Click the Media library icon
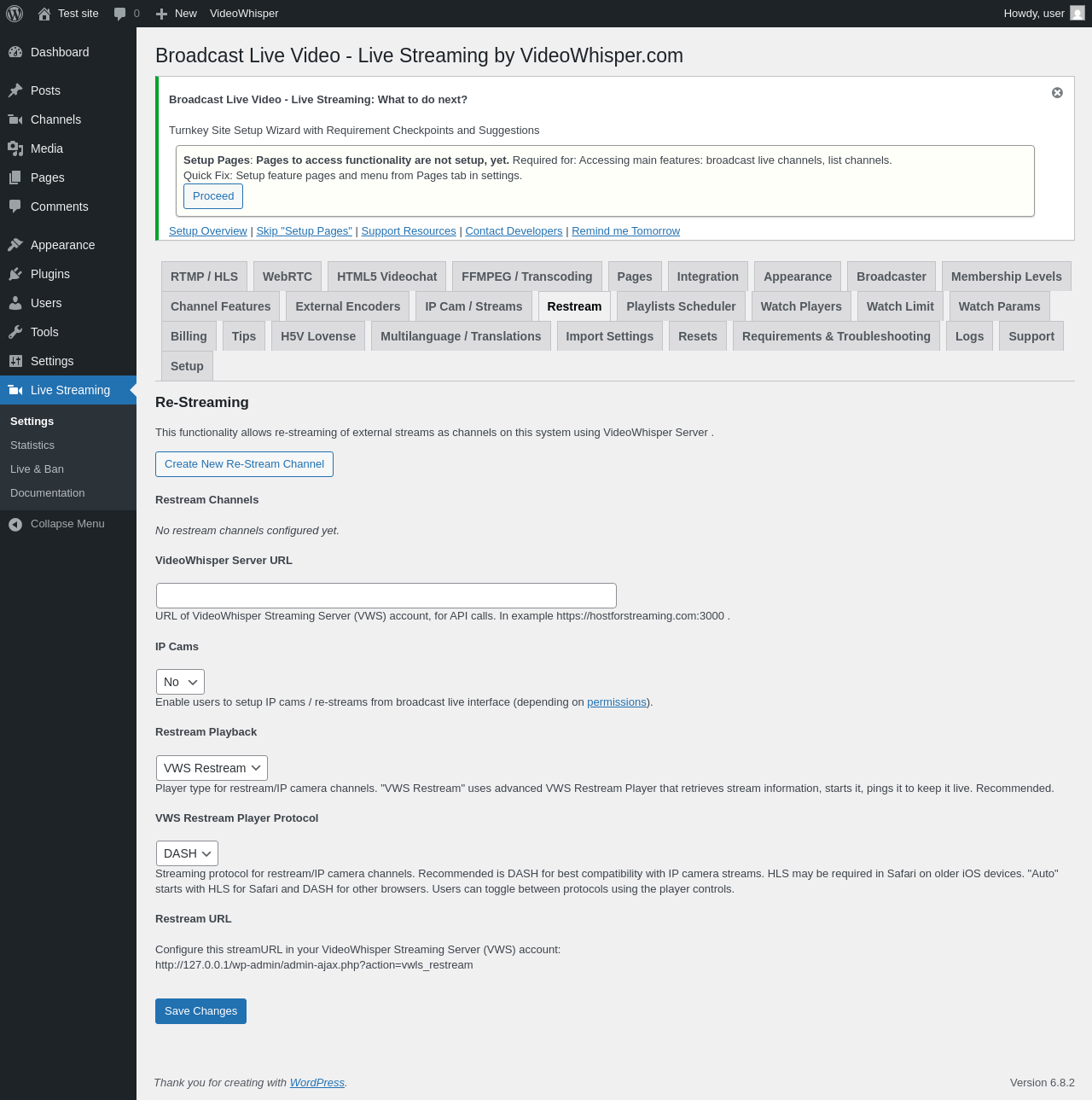1092x1100 pixels. click(x=15, y=148)
